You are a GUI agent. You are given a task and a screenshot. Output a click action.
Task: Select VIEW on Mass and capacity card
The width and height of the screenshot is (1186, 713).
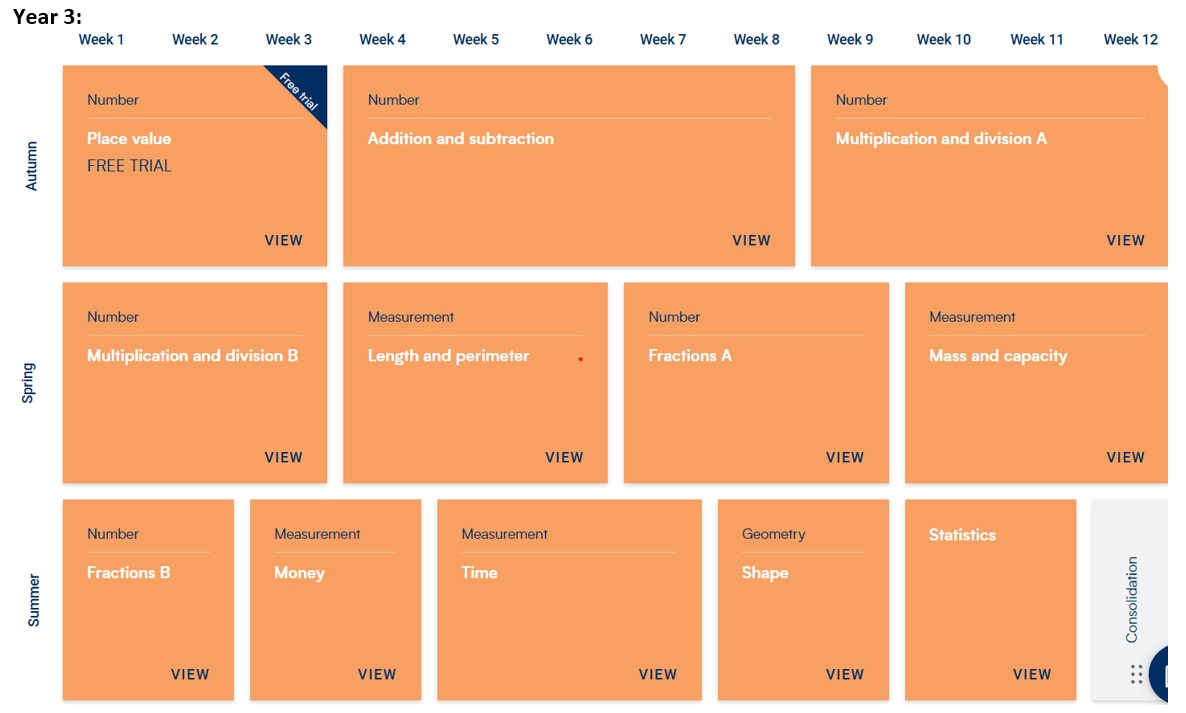coord(1125,457)
